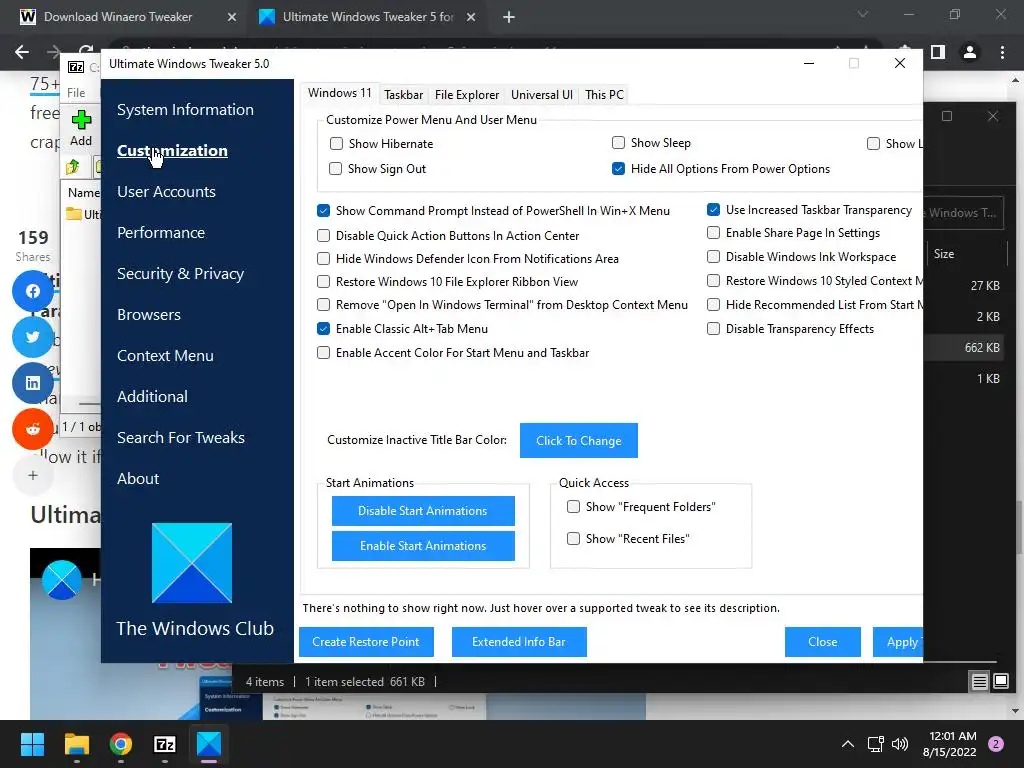The width and height of the screenshot is (1024, 768).
Task: Switch to the This PC tab
Action: click(605, 95)
